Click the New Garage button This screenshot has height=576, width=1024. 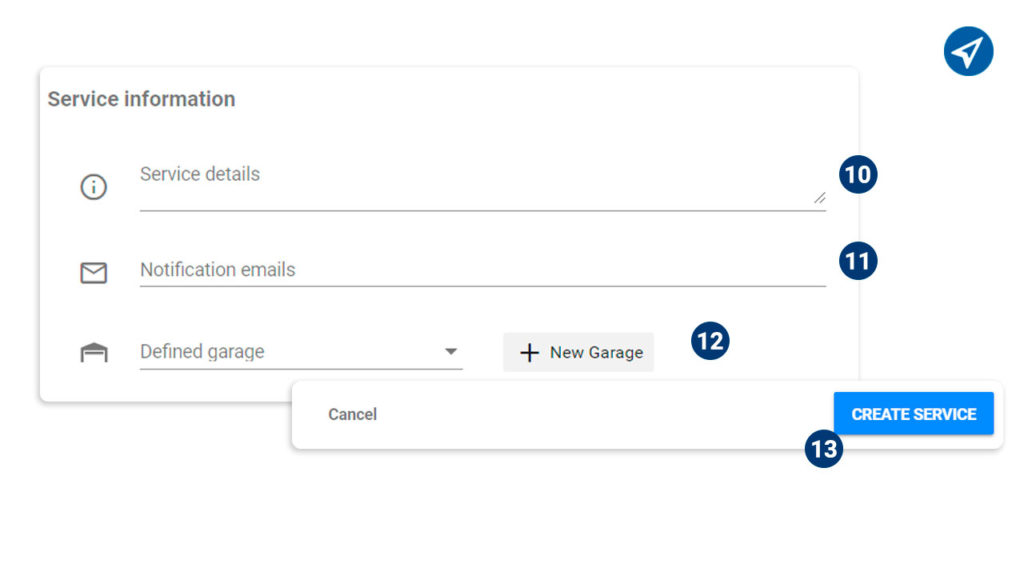[578, 352]
